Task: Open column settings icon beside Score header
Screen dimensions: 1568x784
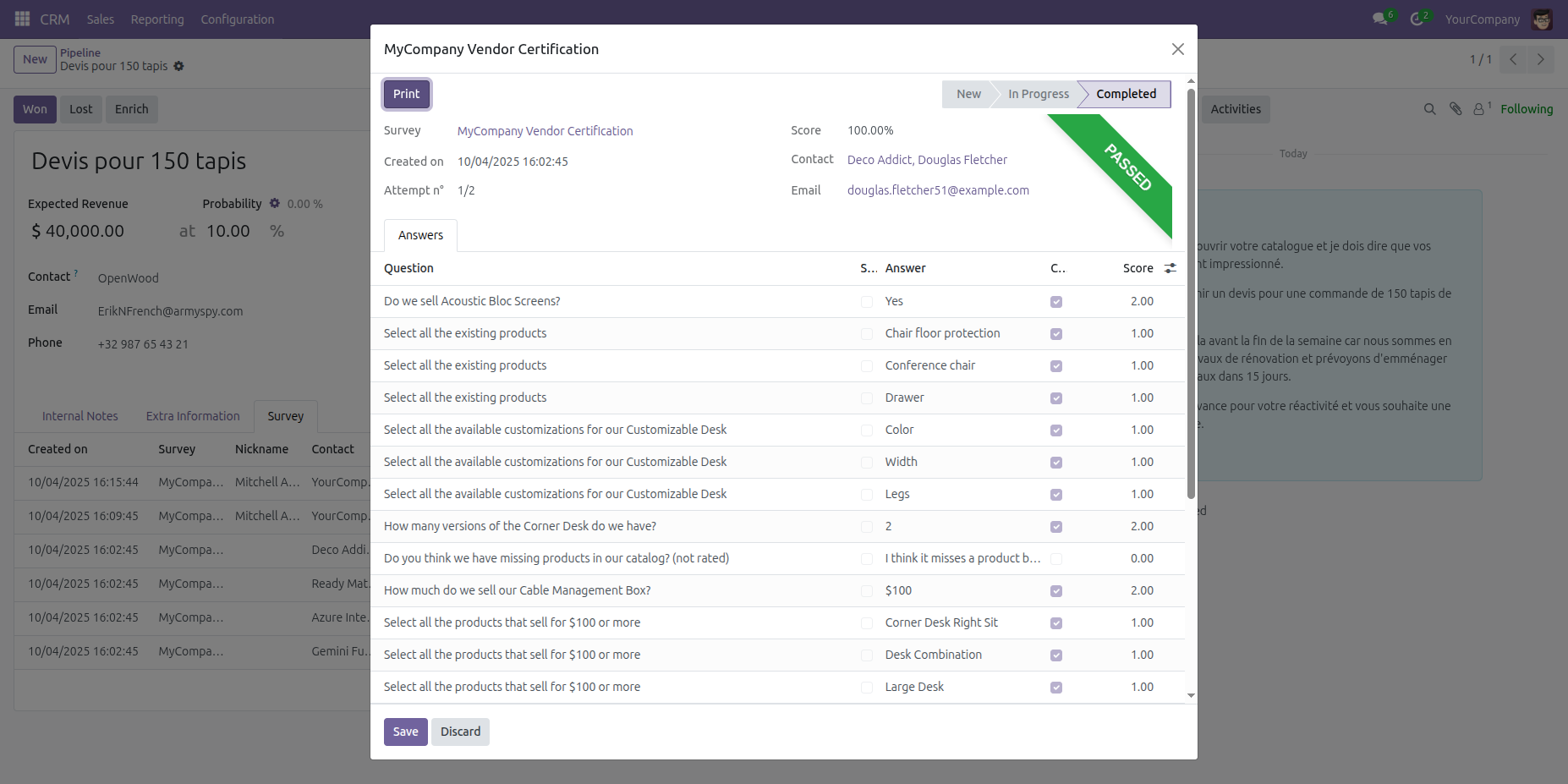Action: click(x=1171, y=268)
